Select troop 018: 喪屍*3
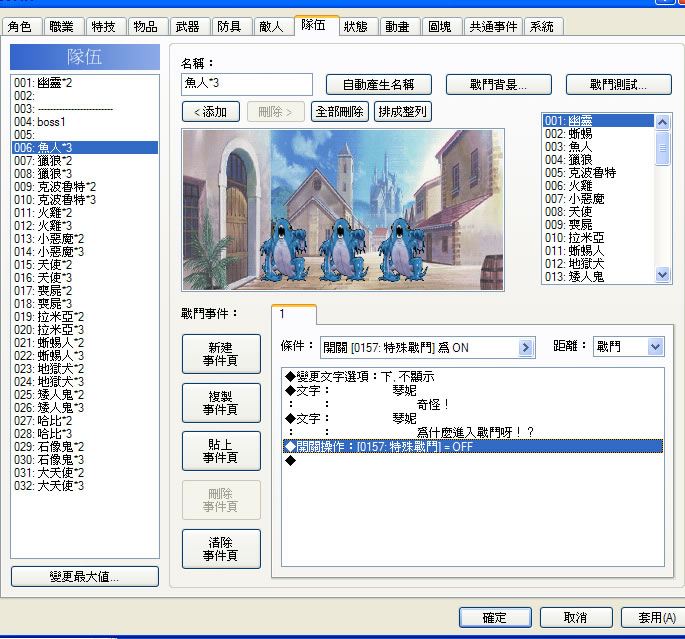The height and width of the screenshot is (639, 685). (x=85, y=304)
